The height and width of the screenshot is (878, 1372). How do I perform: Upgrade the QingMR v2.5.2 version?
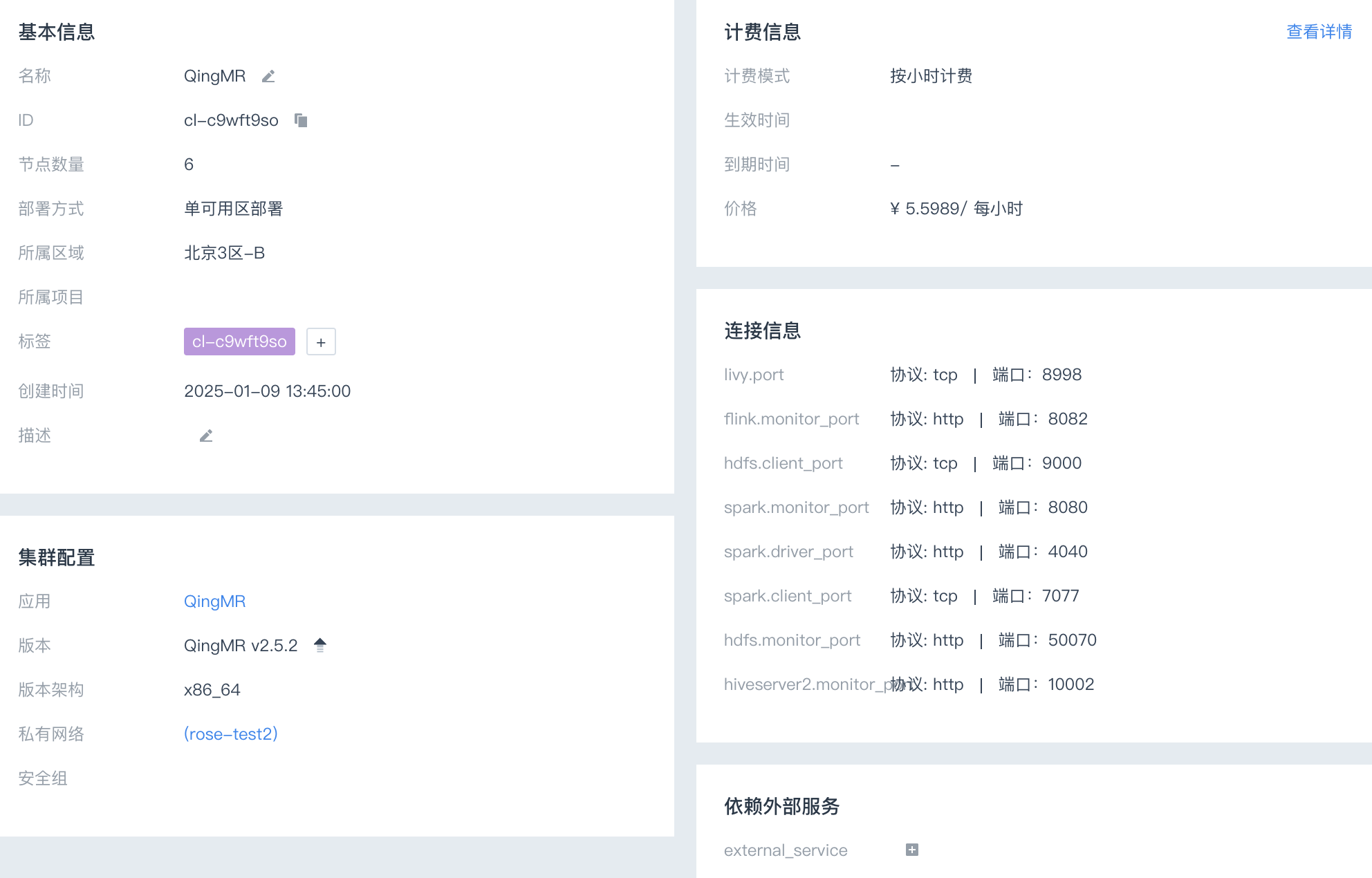tap(319, 644)
